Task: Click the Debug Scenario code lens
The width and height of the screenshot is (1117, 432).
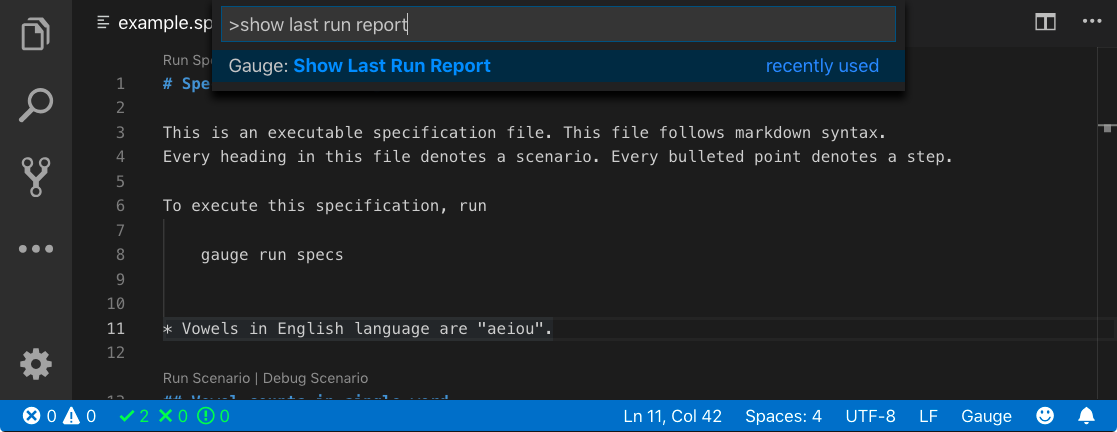Action: pos(316,378)
